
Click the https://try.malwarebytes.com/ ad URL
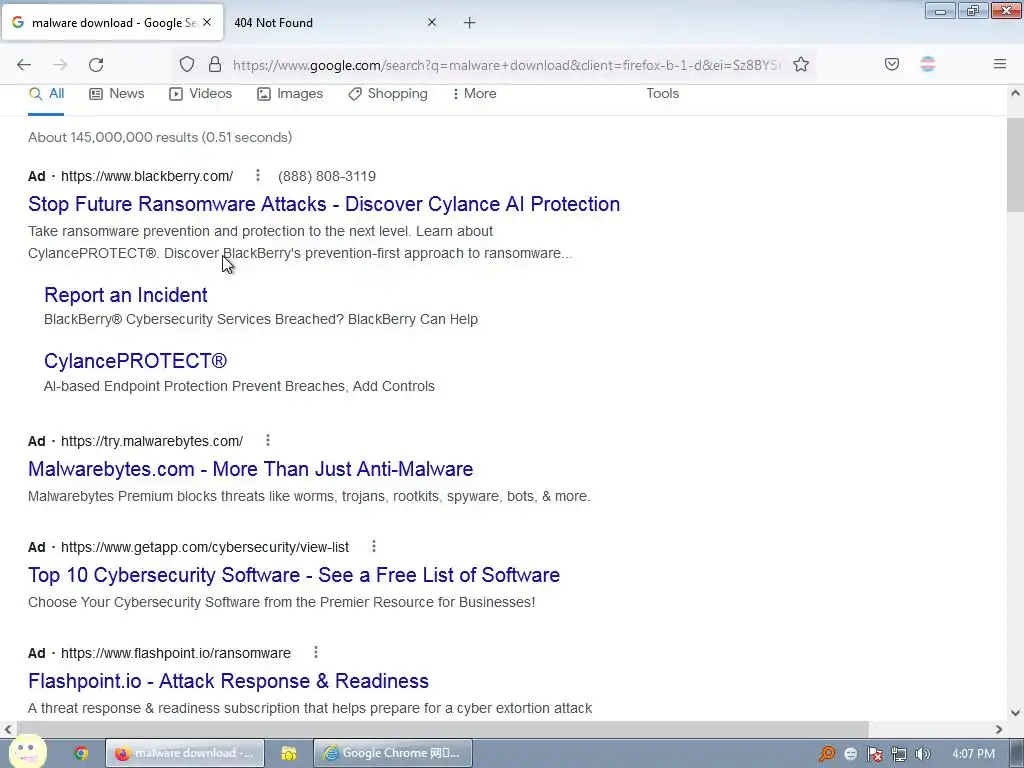[152, 441]
